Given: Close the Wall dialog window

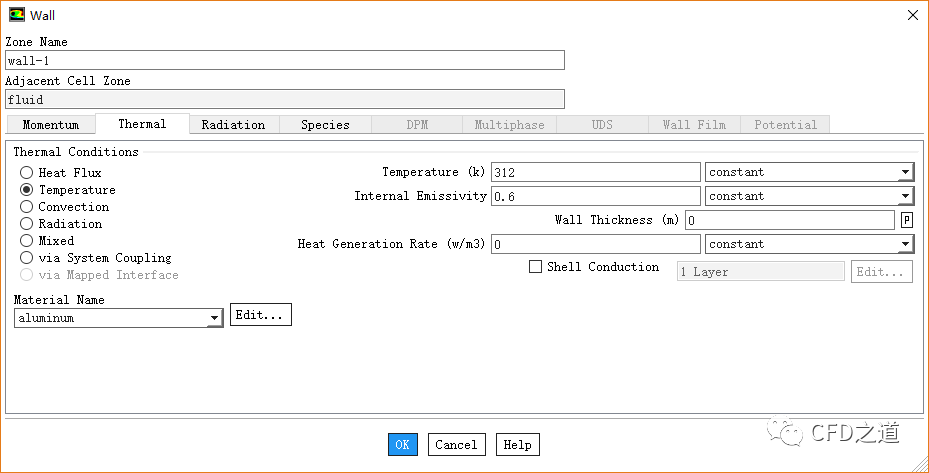Looking at the screenshot, I should pos(911,15).
